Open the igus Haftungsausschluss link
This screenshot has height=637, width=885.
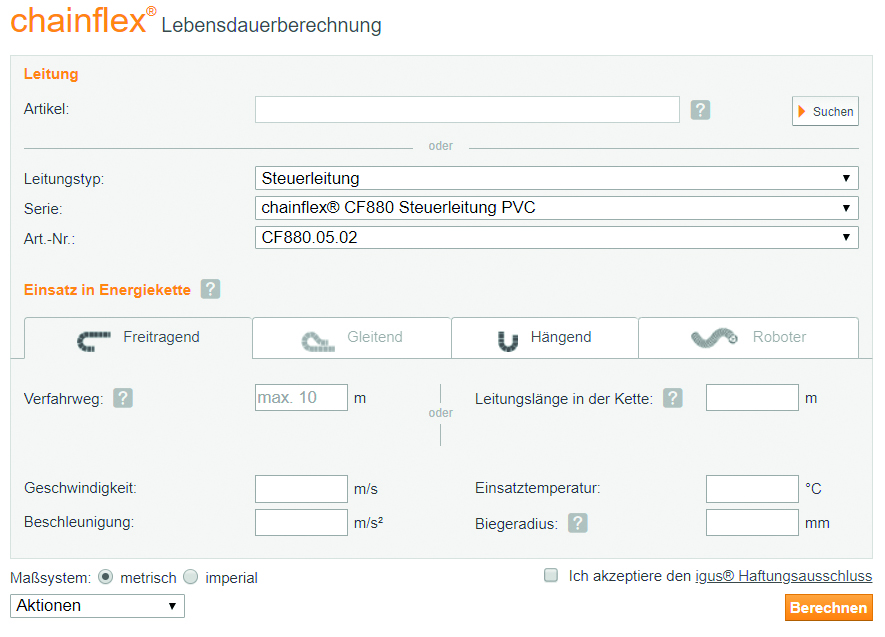pos(783,576)
